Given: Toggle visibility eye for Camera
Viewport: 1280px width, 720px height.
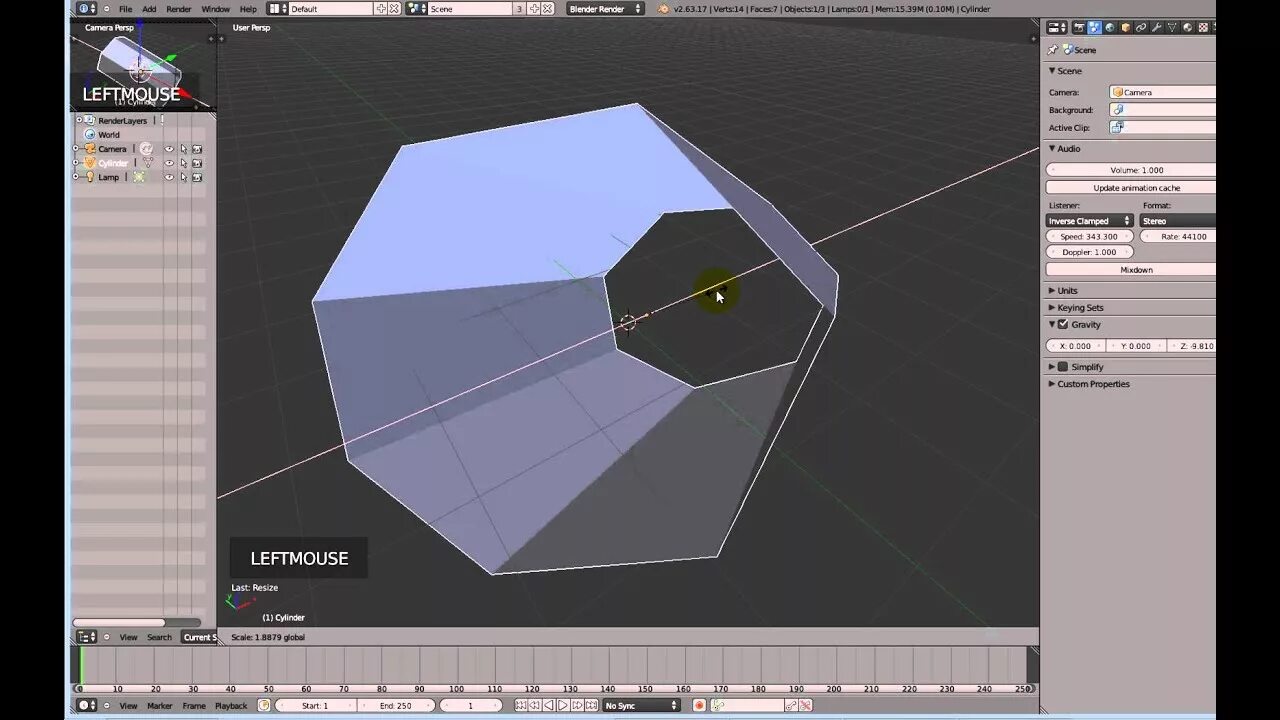Looking at the screenshot, I should tap(169, 149).
